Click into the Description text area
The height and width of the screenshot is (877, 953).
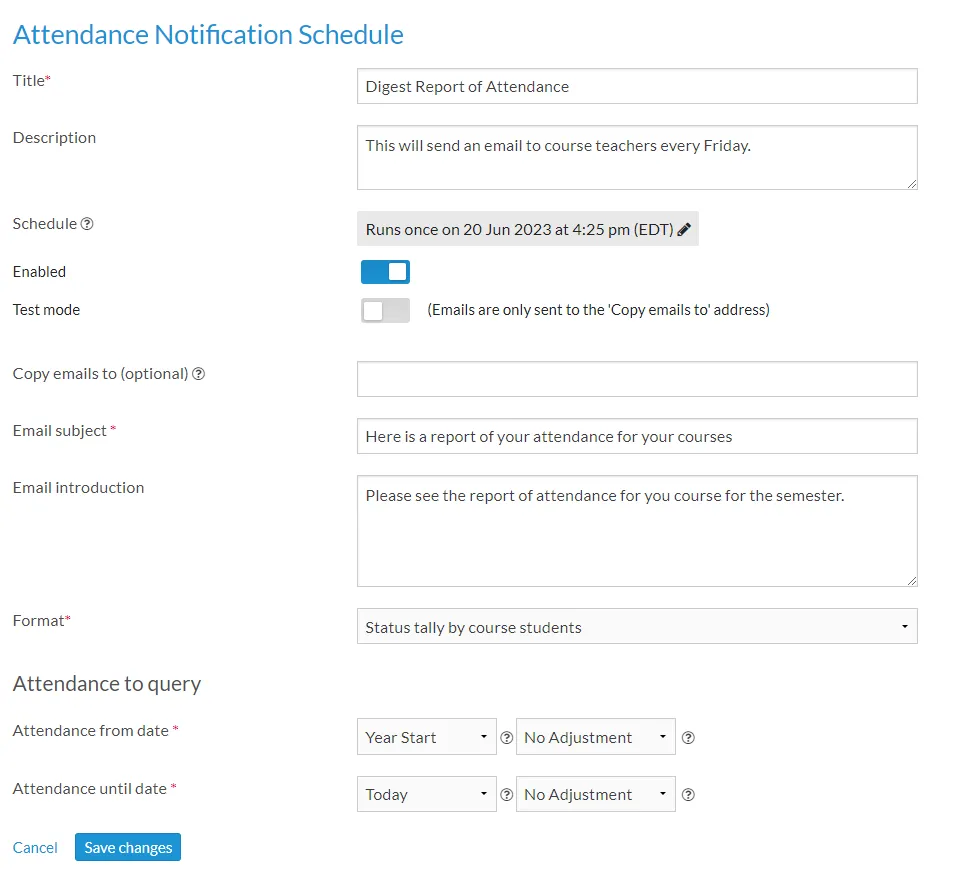pos(637,157)
